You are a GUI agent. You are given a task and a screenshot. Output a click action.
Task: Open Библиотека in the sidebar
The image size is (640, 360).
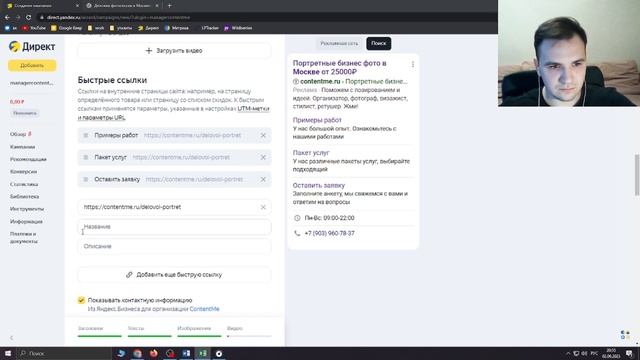coord(24,196)
